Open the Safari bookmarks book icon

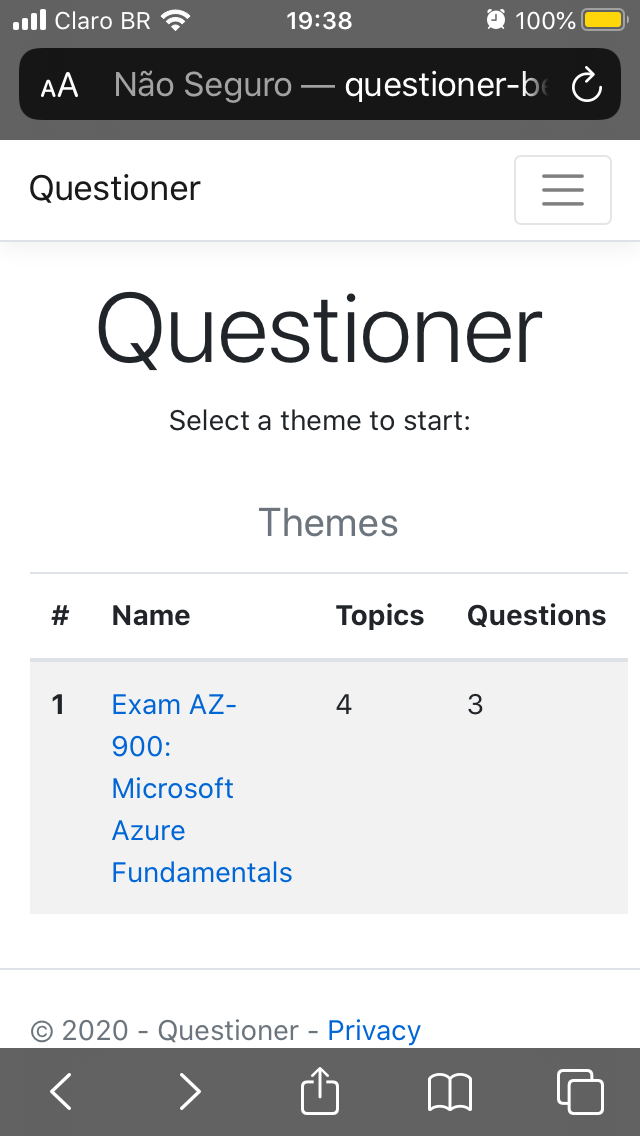(449, 1091)
